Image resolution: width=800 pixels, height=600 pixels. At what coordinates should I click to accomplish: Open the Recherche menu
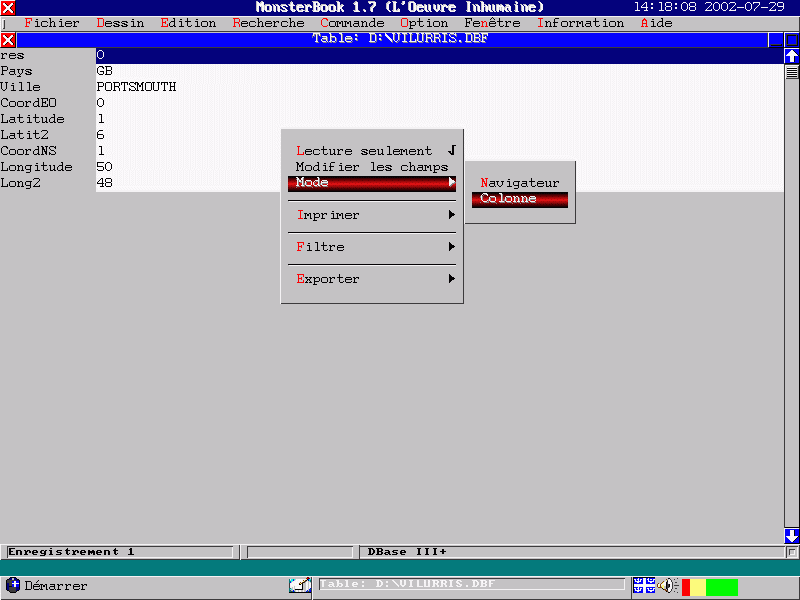click(268, 23)
